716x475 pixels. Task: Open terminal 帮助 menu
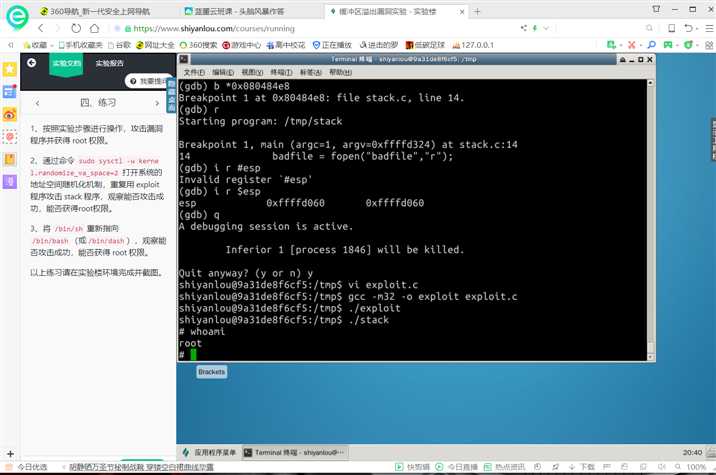click(x=340, y=72)
